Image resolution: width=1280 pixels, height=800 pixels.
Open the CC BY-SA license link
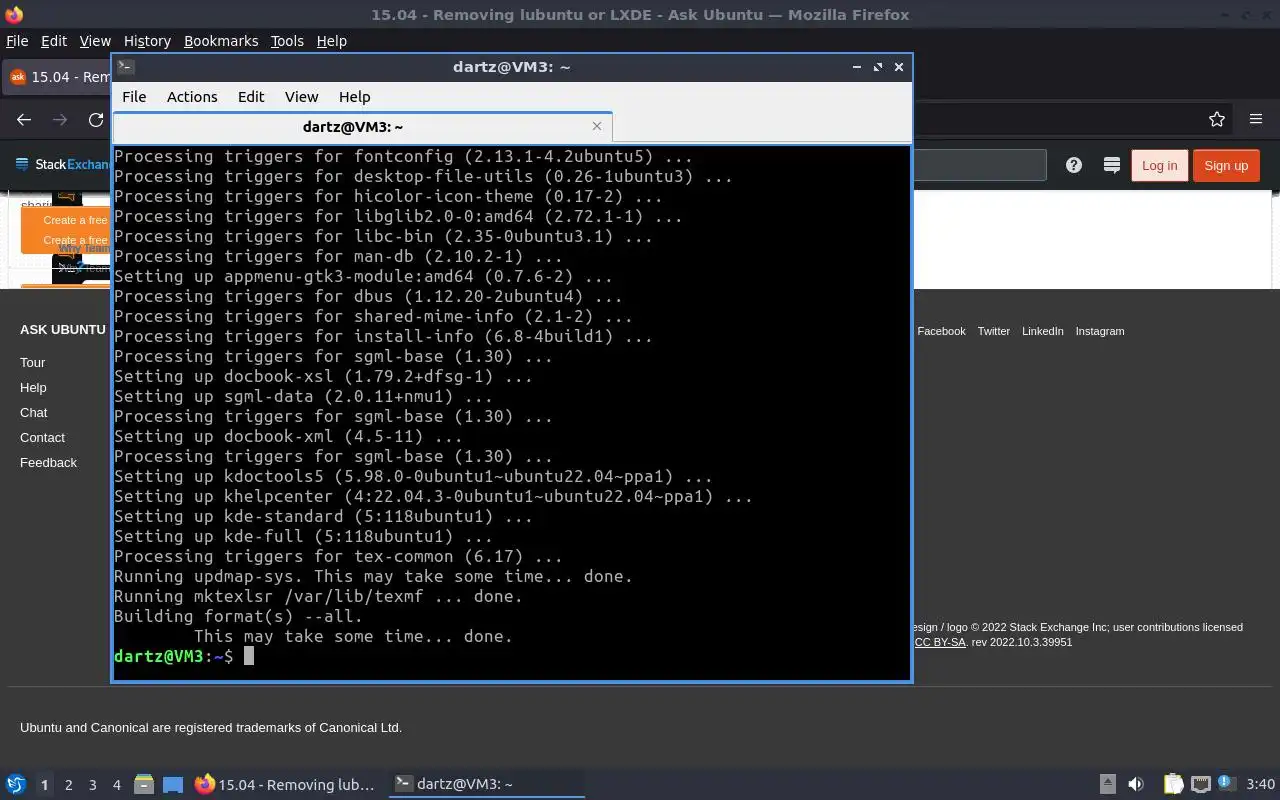tap(940, 642)
